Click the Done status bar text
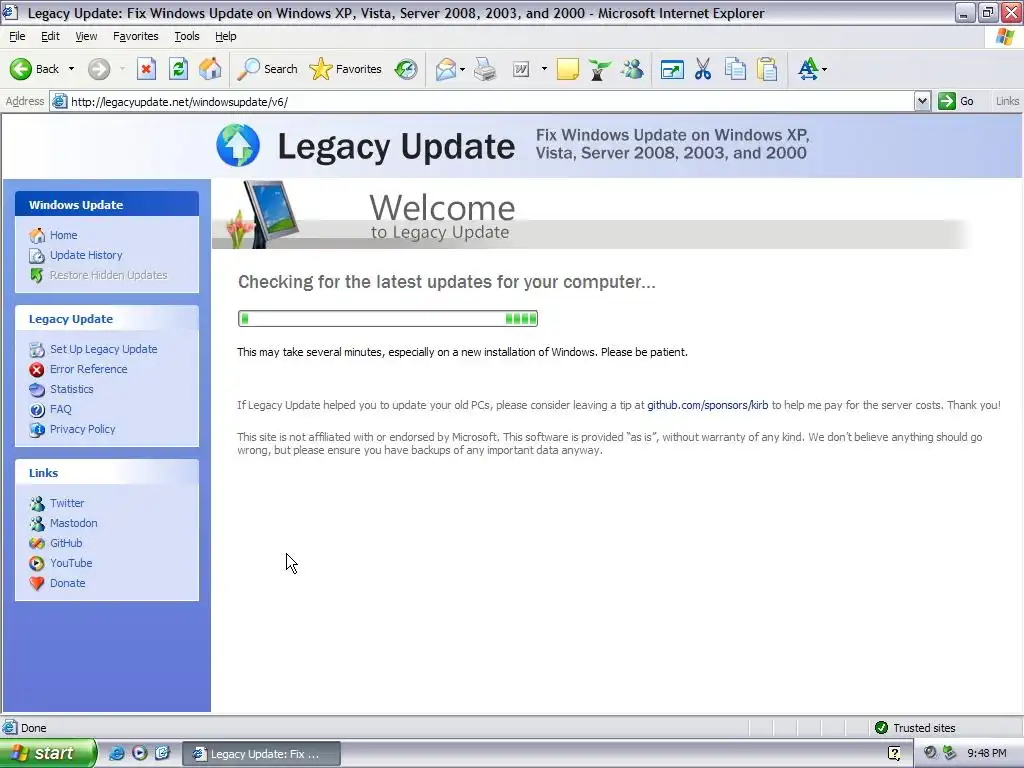Screen dimensions: 1024x768 click(x=33, y=728)
